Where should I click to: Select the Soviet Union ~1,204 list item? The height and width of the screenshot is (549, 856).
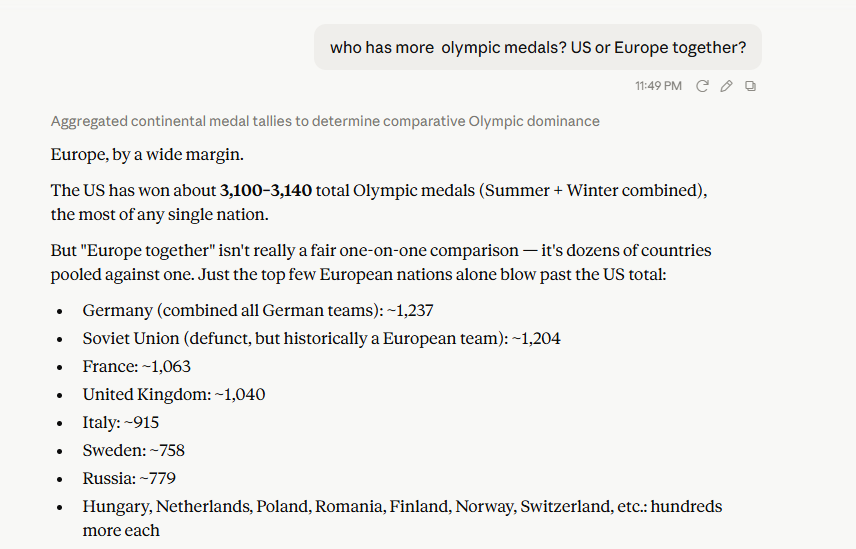coord(322,338)
